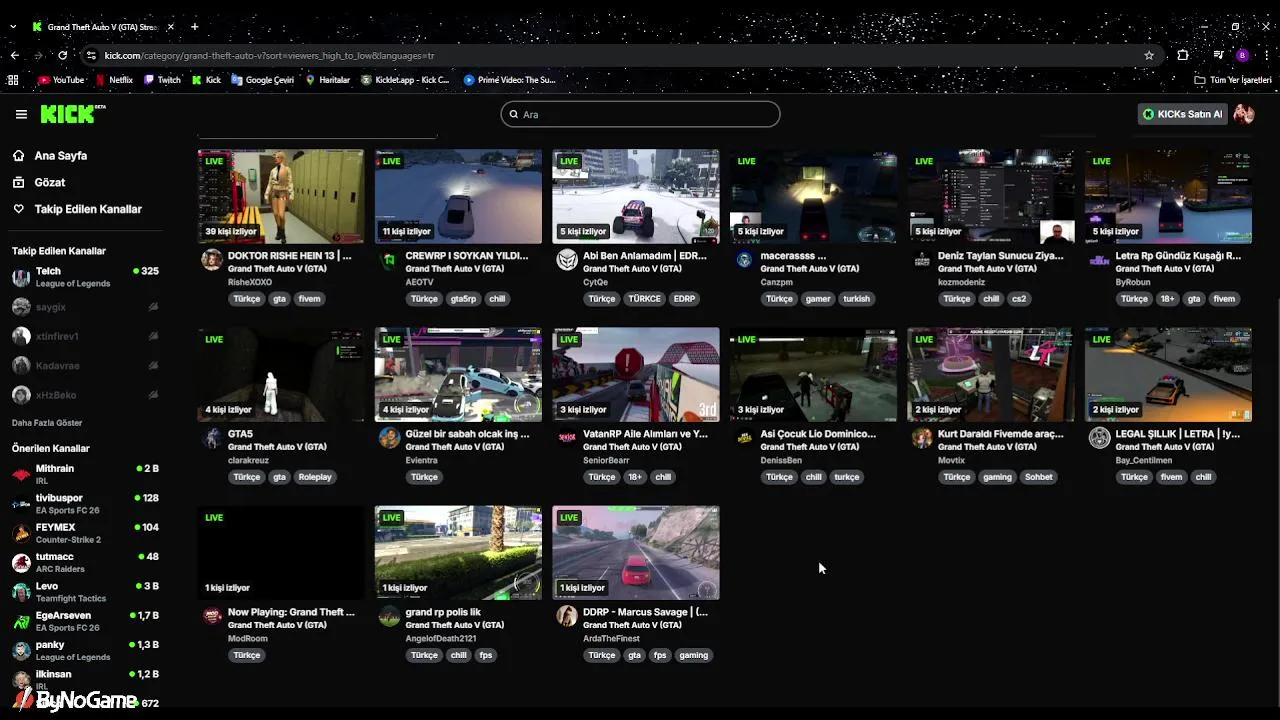Image resolution: width=1280 pixels, height=720 pixels.
Task: Open the Kurt Daraldı Fivemde stream thumbnail
Action: [x=991, y=374]
